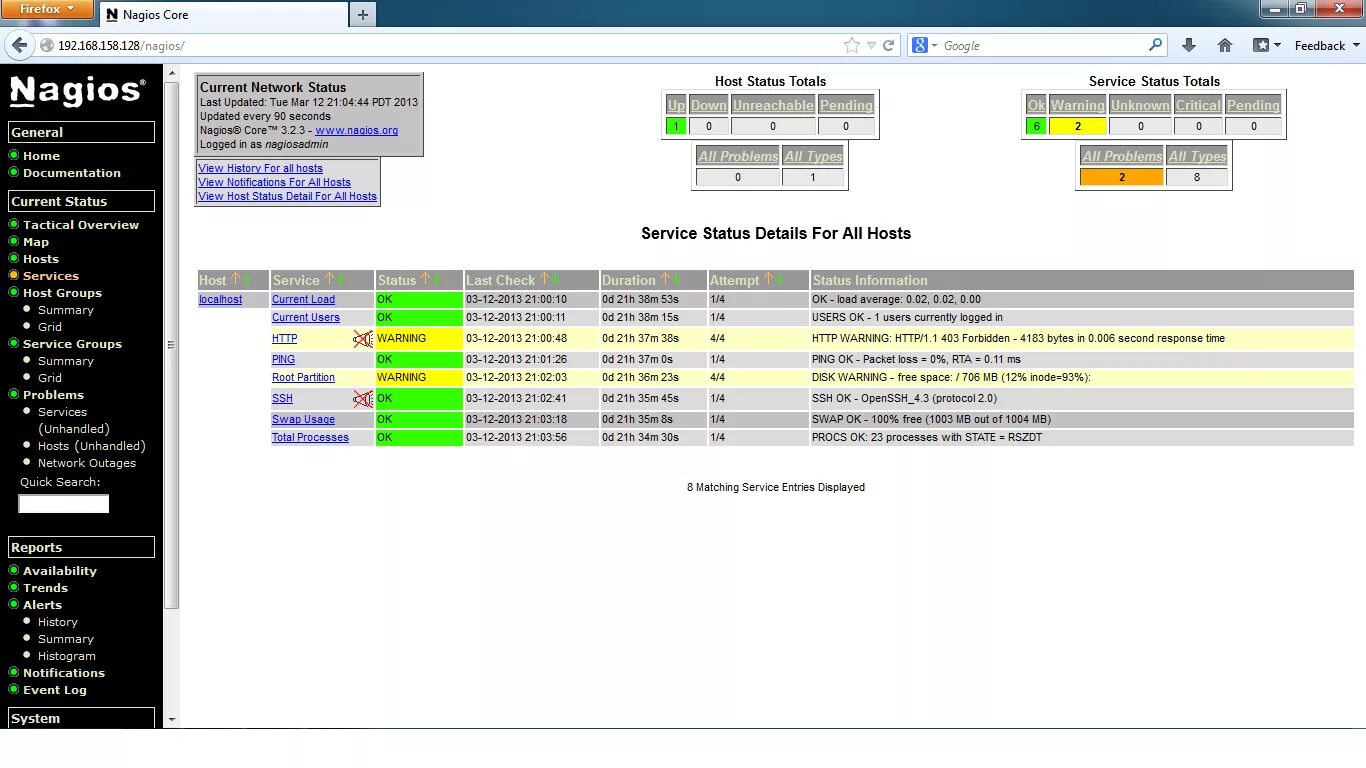Open bookmarks menu button dropdown
The image size is (1366, 768).
1267,45
